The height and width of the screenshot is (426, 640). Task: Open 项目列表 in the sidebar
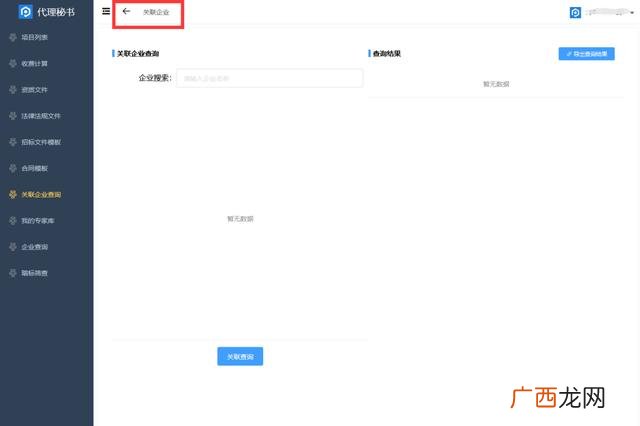click(34, 38)
